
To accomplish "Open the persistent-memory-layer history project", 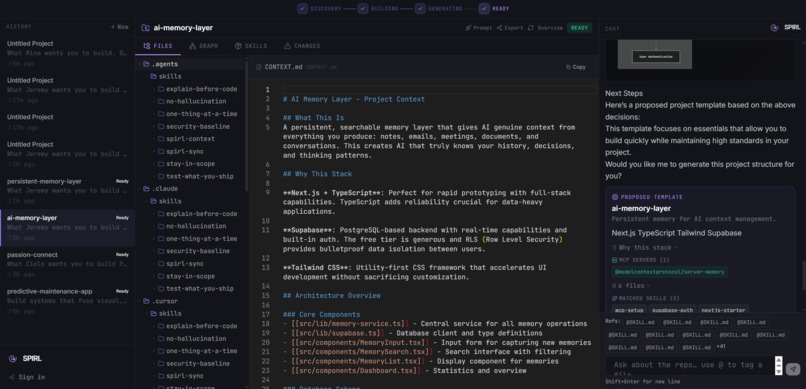I will pyautogui.click(x=67, y=191).
